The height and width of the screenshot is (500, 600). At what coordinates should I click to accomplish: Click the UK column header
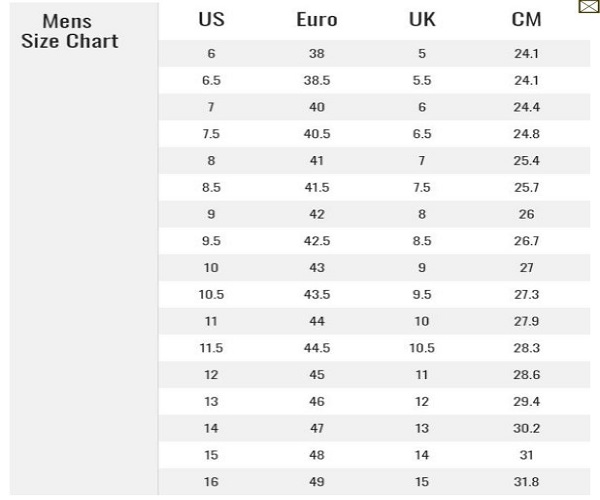[x=422, y=22]
